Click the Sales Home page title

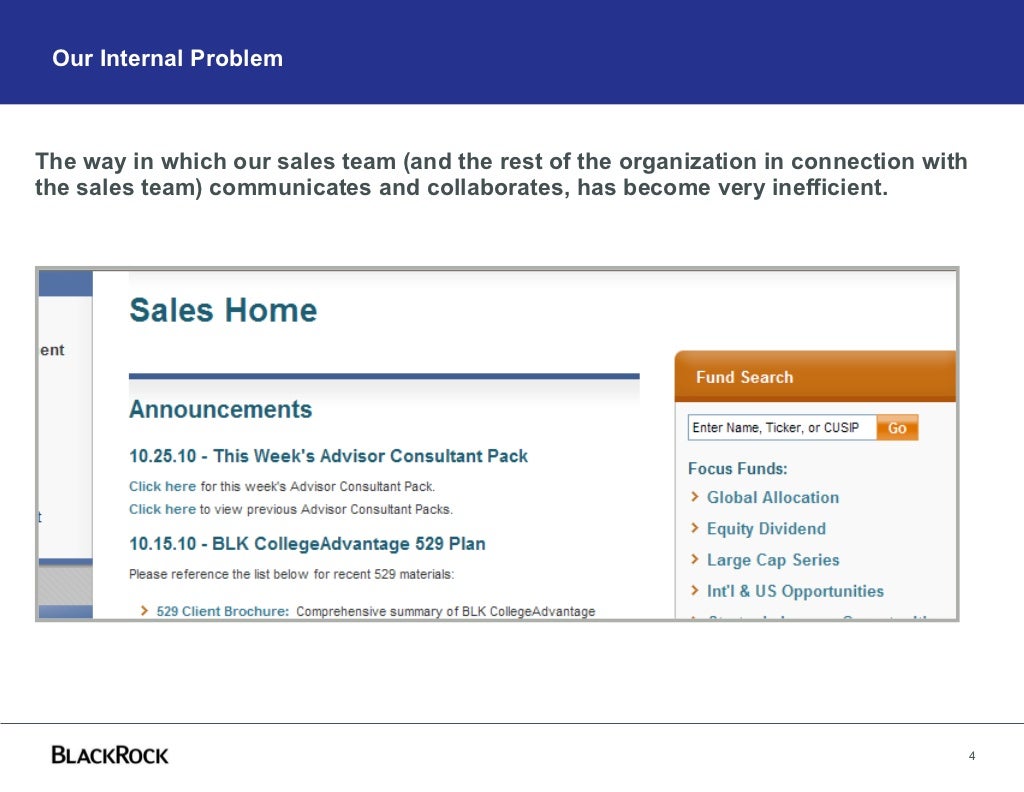(223, 310)
